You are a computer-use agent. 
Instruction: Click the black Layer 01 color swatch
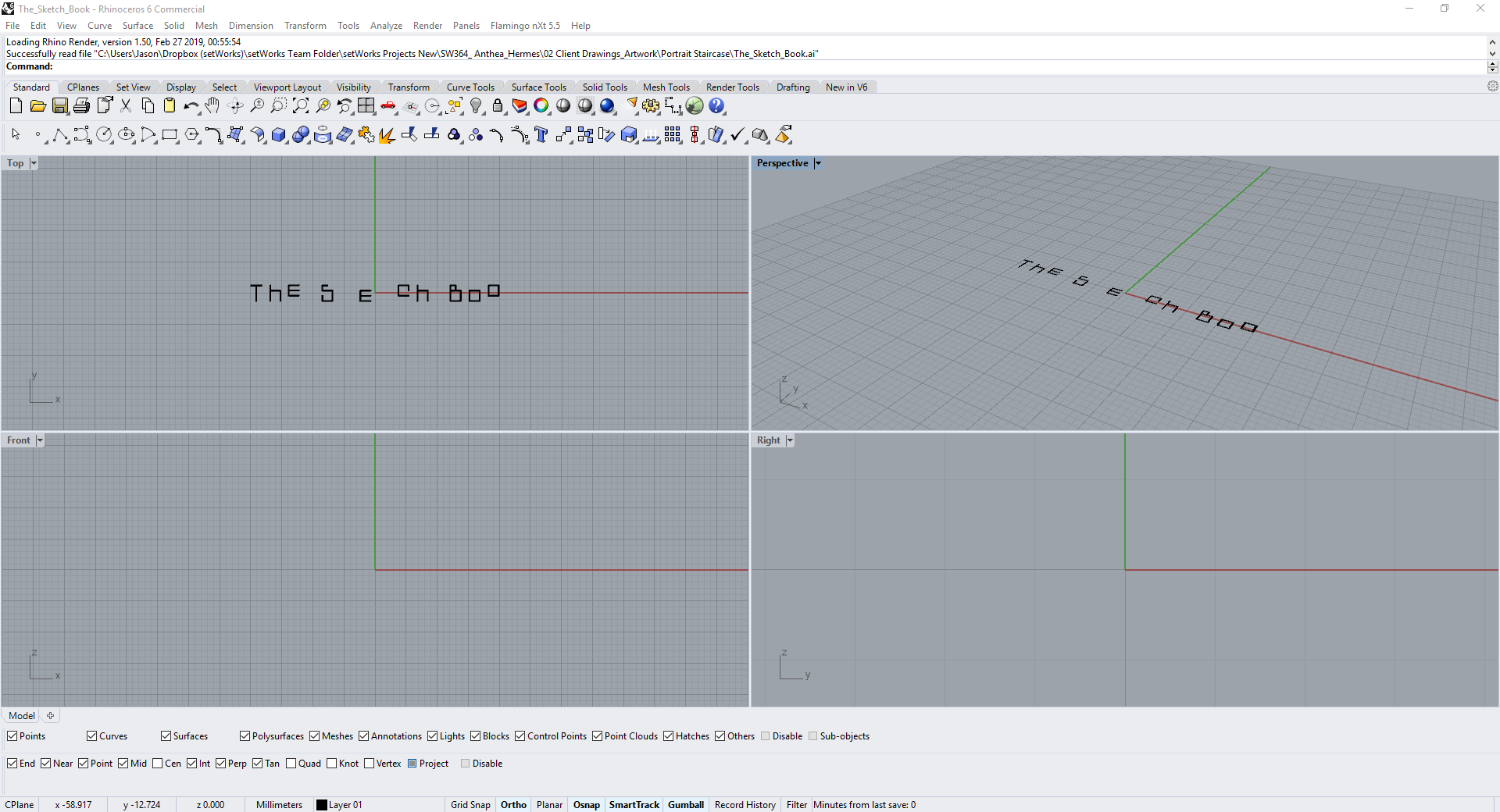click(322, 805)
